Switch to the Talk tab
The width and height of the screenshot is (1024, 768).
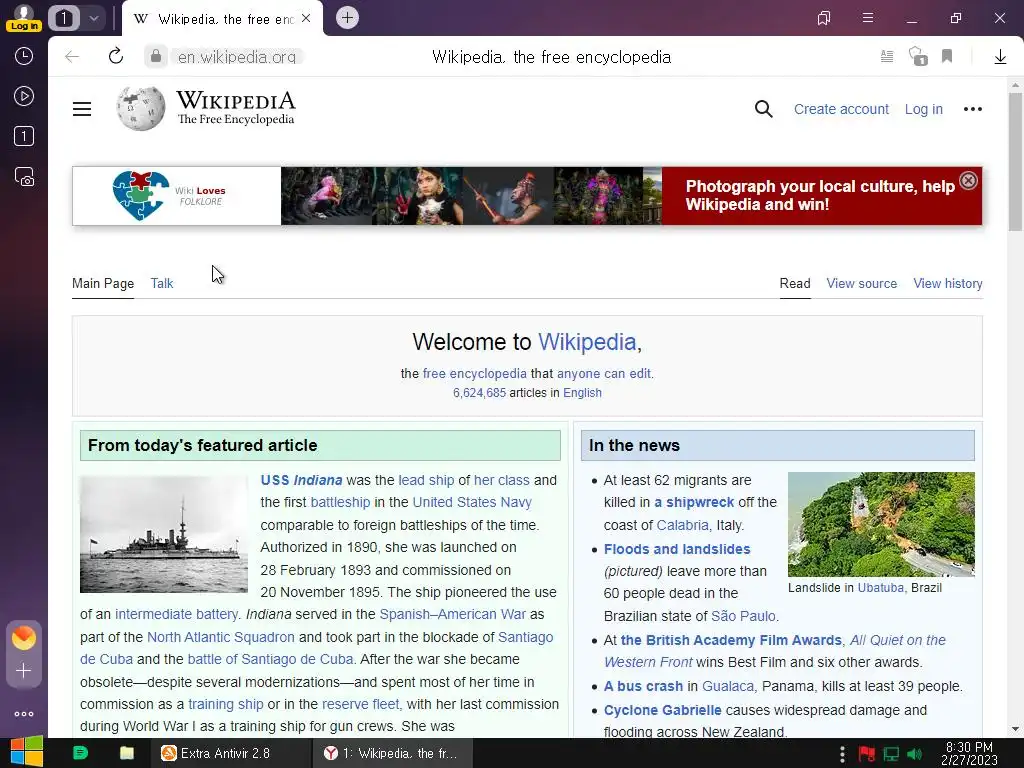(161, 283)
